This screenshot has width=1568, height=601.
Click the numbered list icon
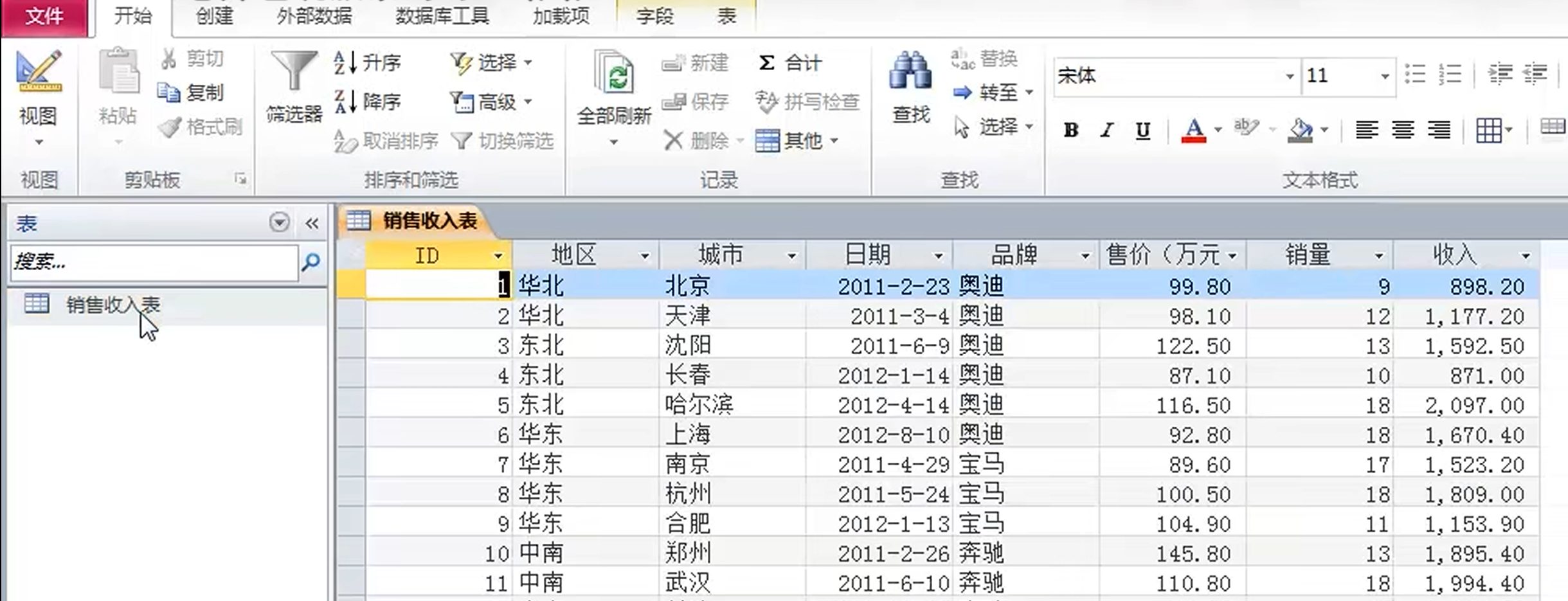point(1450,75)
